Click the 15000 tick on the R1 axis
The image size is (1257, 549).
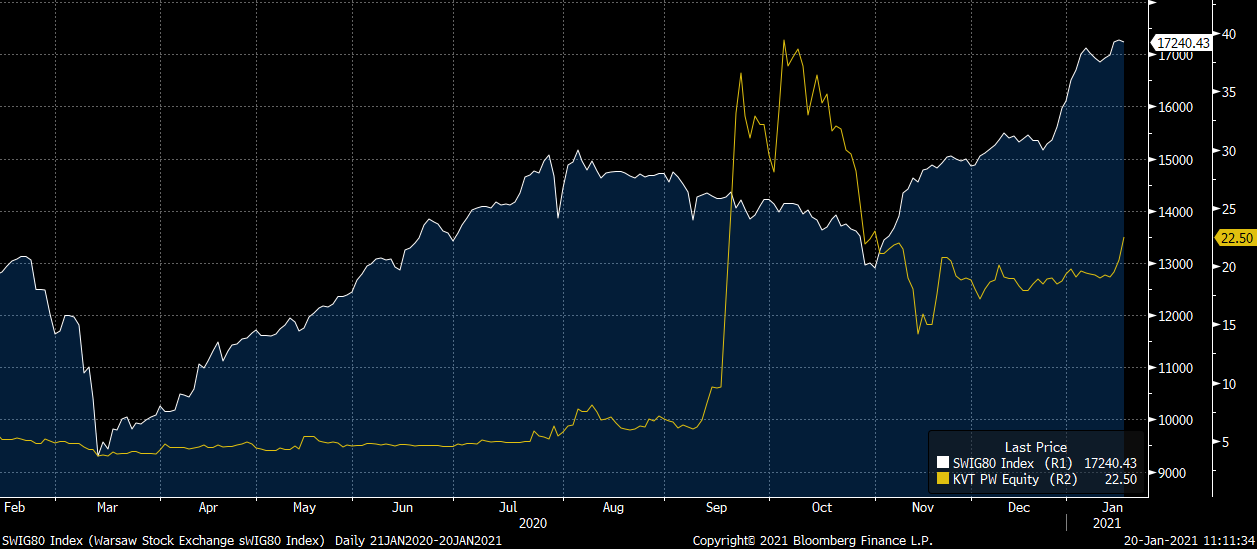click(1173, 159)
